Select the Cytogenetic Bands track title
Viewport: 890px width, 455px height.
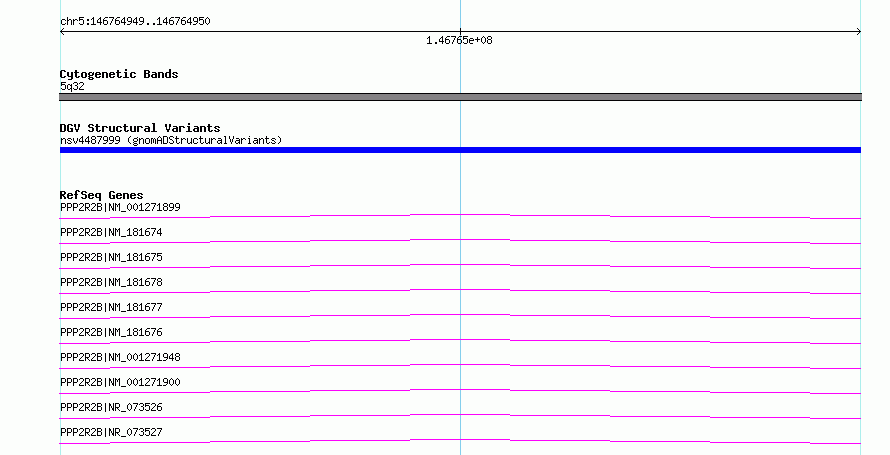coord(119,74)
